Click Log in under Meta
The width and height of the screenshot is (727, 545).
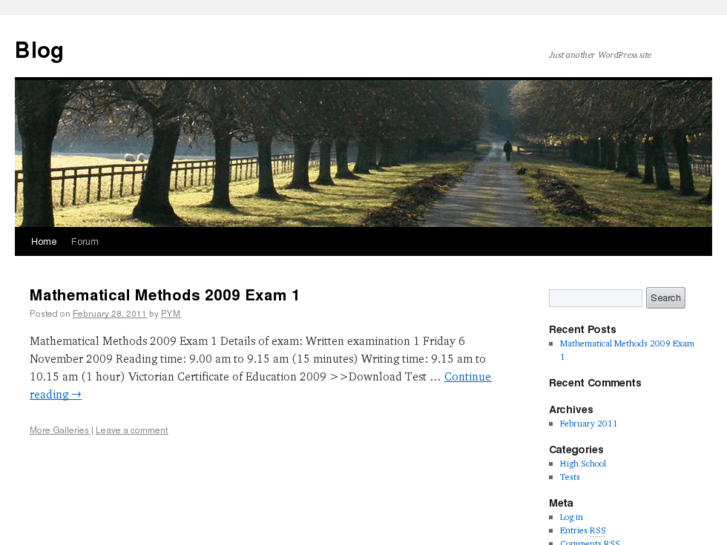(571, 517)
